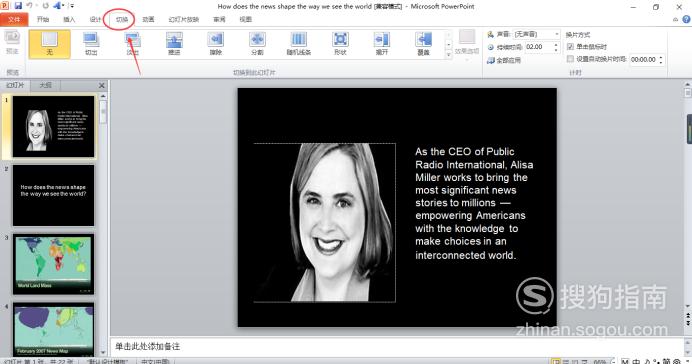The height and width of the screenshot is (364, 692).
Task: Select slide 3 World Land Mass thumbnail
Action: coord(53,264)
